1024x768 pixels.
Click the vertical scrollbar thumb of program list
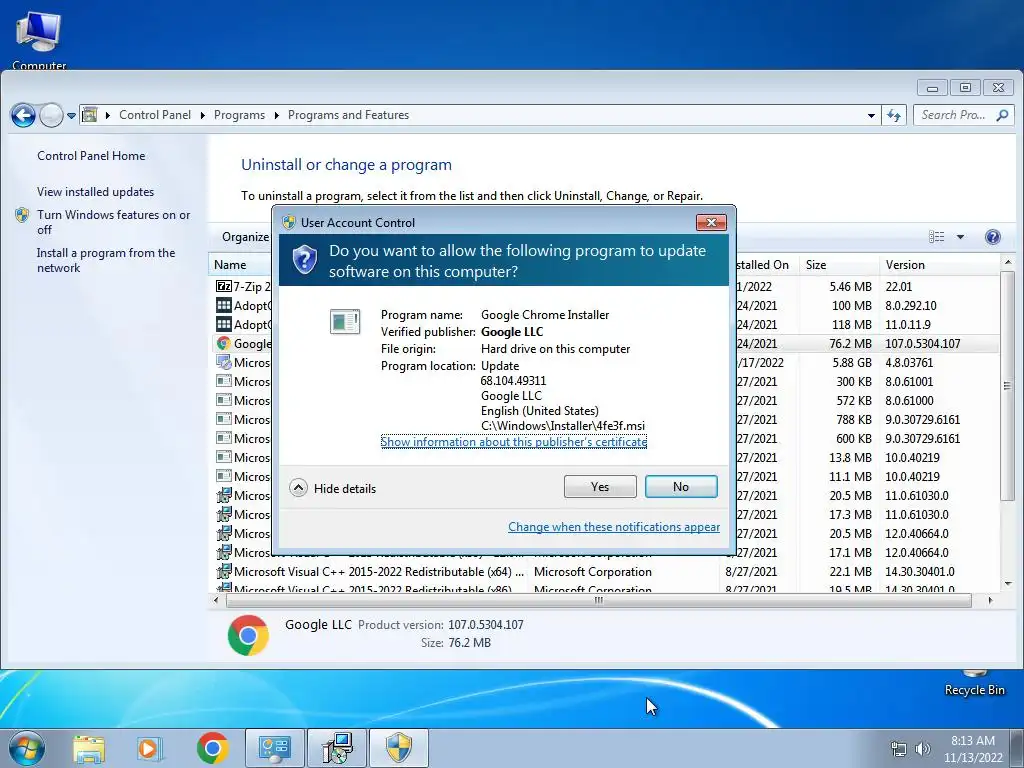1008,385
